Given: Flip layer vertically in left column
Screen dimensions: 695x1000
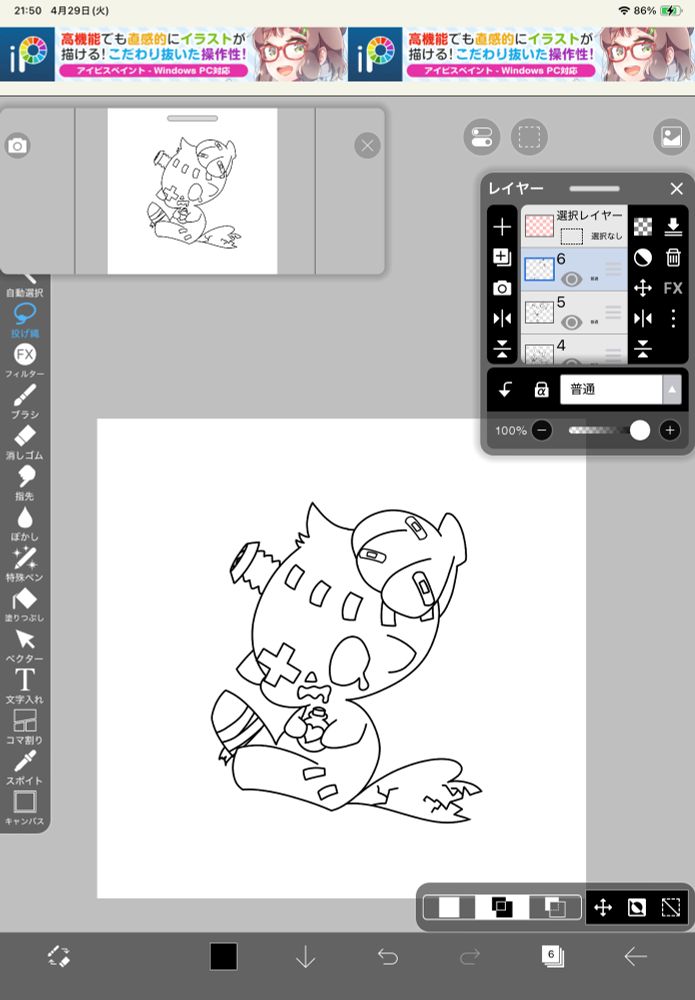Looking at the screenshot, I should pos(502,349).
